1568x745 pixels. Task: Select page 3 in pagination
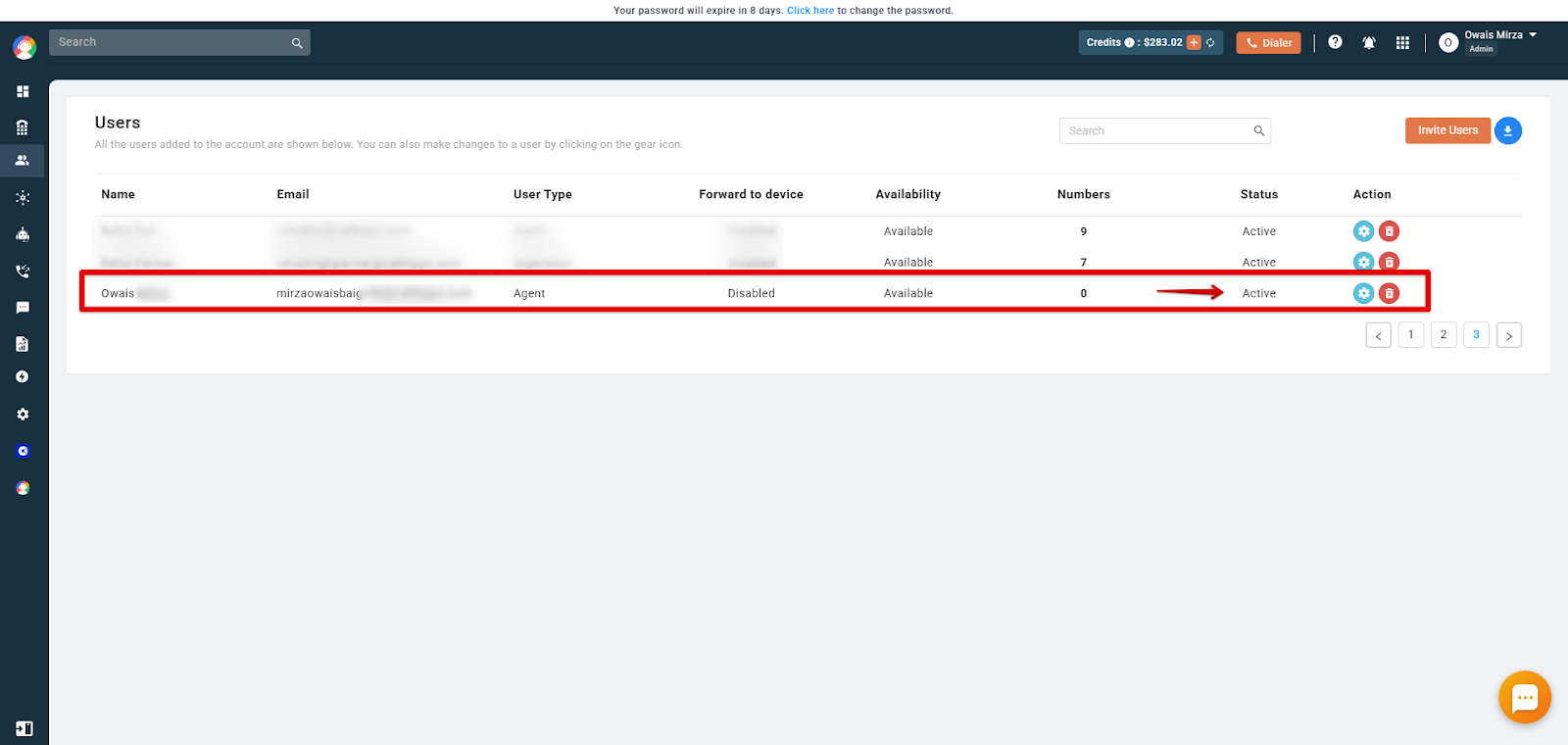[1476, 335]
